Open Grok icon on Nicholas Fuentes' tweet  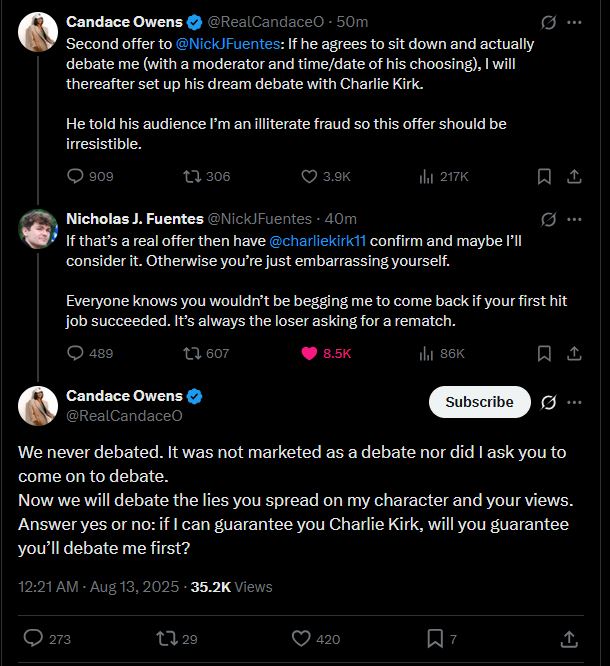click(548, 218)
